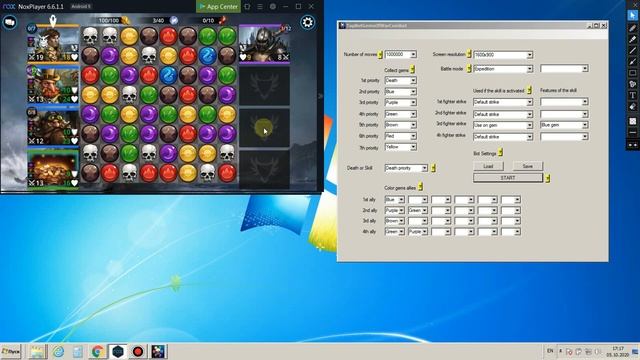640x360 pixels.
Task: Click the help icon beside Color gems allies
Action: 420,187
